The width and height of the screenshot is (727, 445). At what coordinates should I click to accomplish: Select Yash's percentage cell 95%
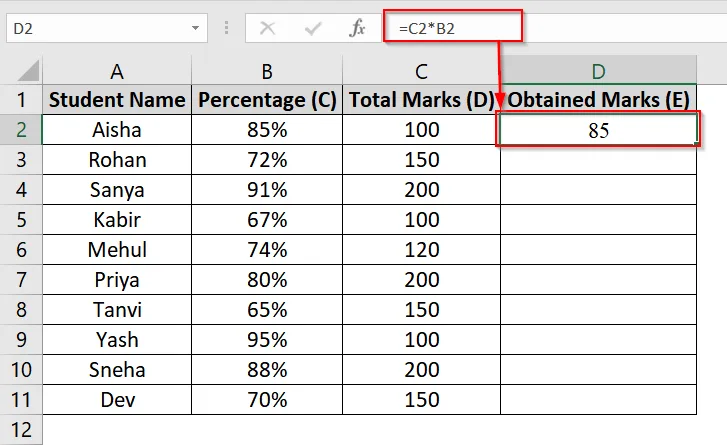tap(267, 339)
